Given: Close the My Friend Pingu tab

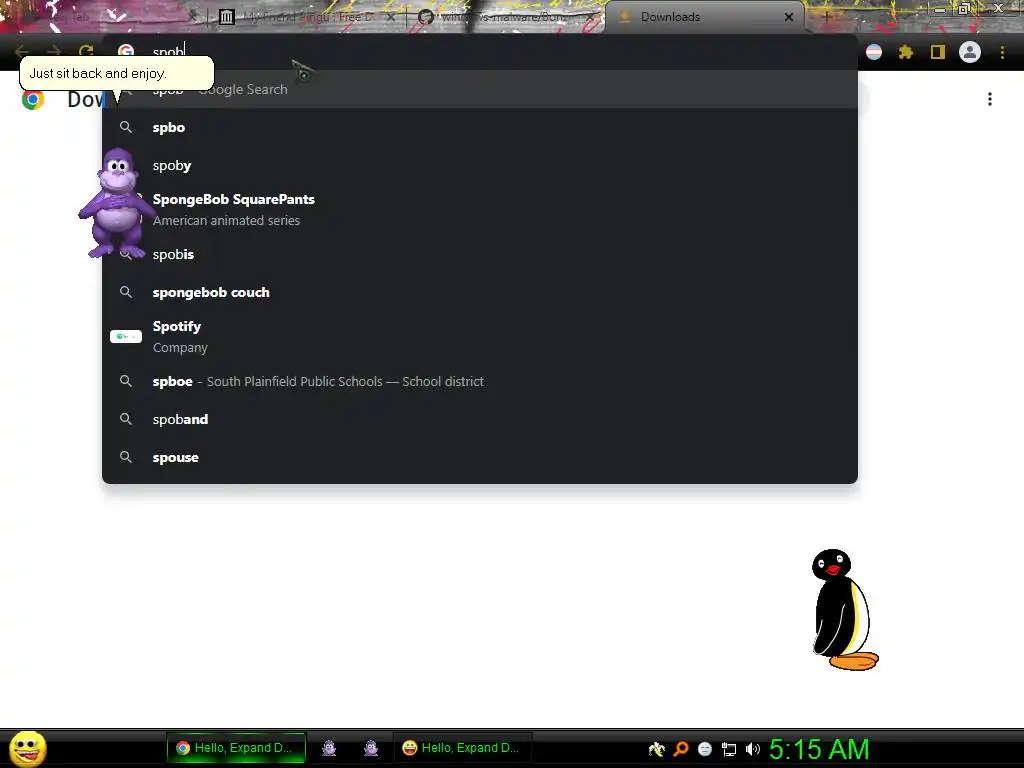Looking at the screenshot, I should pos(391,17).
